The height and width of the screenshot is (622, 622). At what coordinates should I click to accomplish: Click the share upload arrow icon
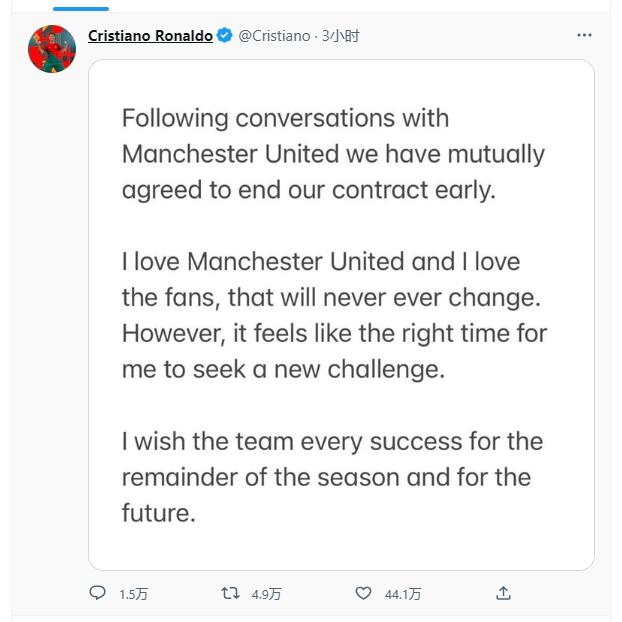click(x=504, y=593)
